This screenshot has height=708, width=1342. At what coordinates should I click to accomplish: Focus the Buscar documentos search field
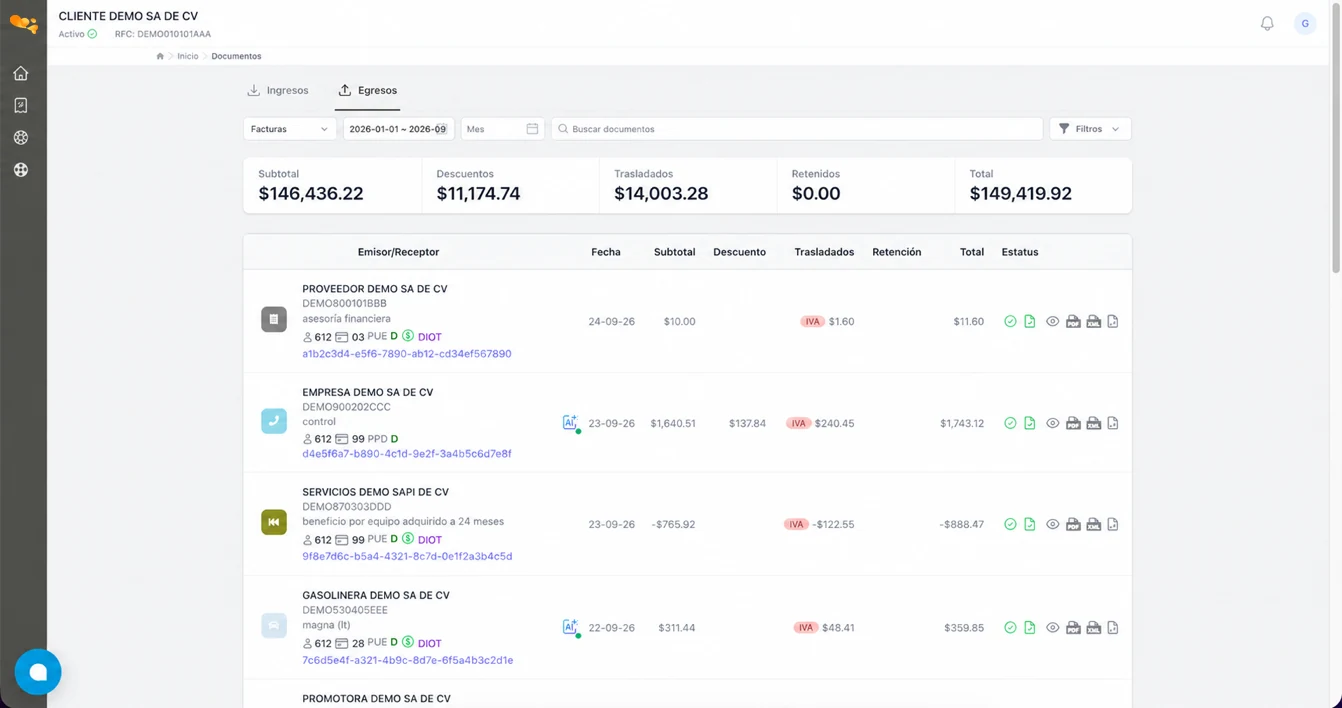click(797, 129)
